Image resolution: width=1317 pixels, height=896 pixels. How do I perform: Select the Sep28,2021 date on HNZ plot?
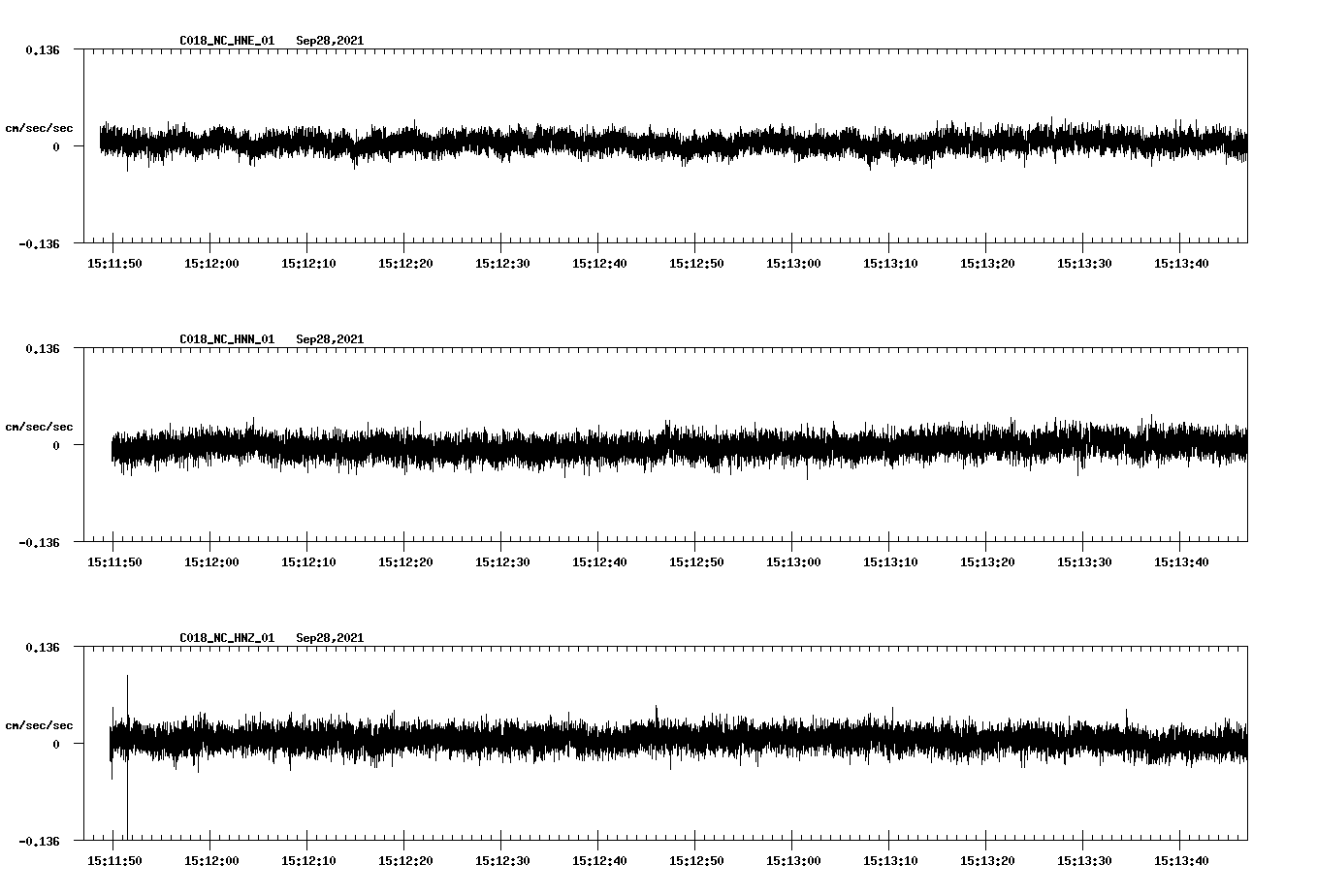(x=330, y=638)
